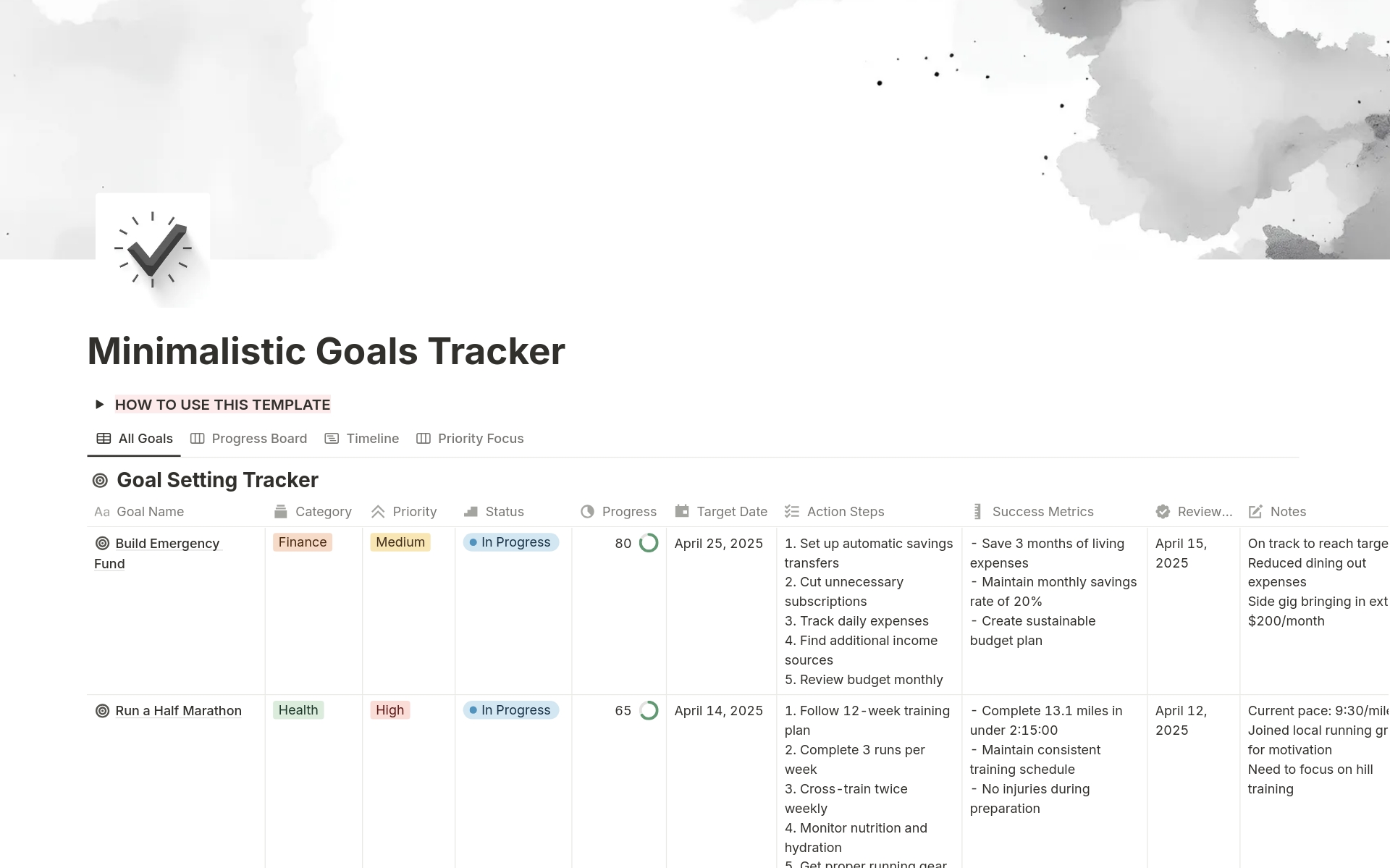The height and width of the screenshot is (868, 1390).
Task: Click the target icon of Build Emergency Fund
Action: tap(103, 544)
